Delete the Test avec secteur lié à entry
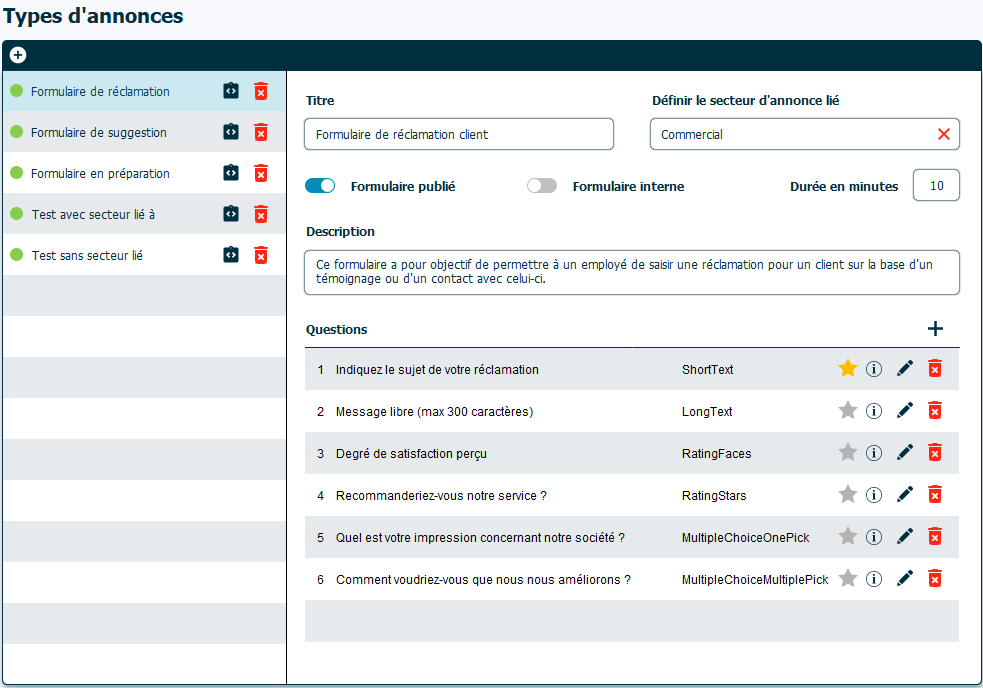The width and height of the screenshot is (983, 688). point(261,214)
